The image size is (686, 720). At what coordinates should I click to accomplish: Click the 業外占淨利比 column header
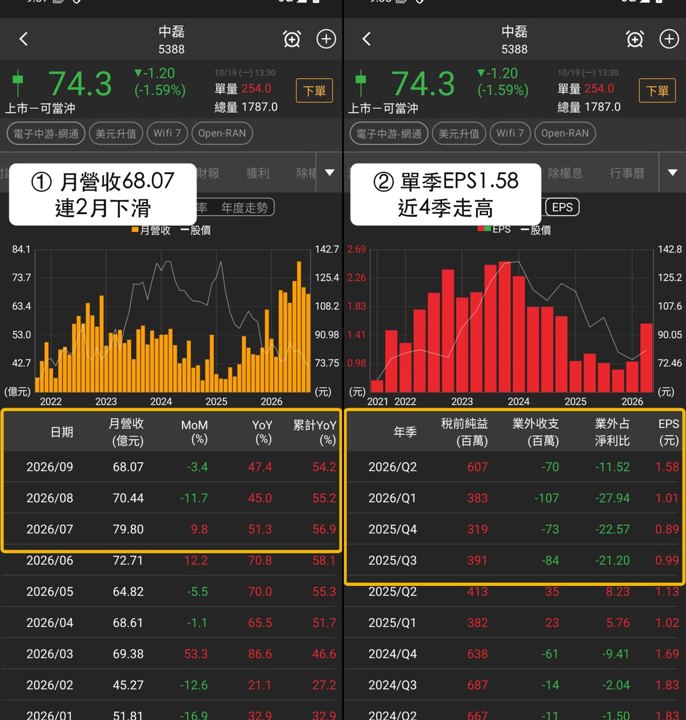(612, 432)
